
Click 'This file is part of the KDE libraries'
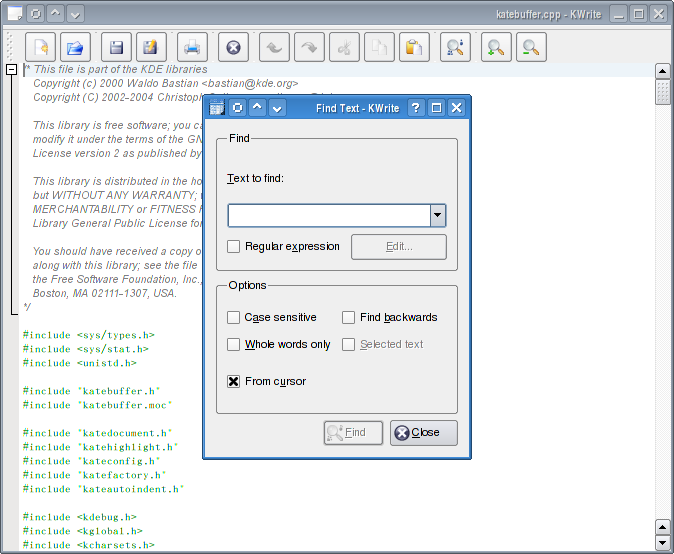click(120, 70)
